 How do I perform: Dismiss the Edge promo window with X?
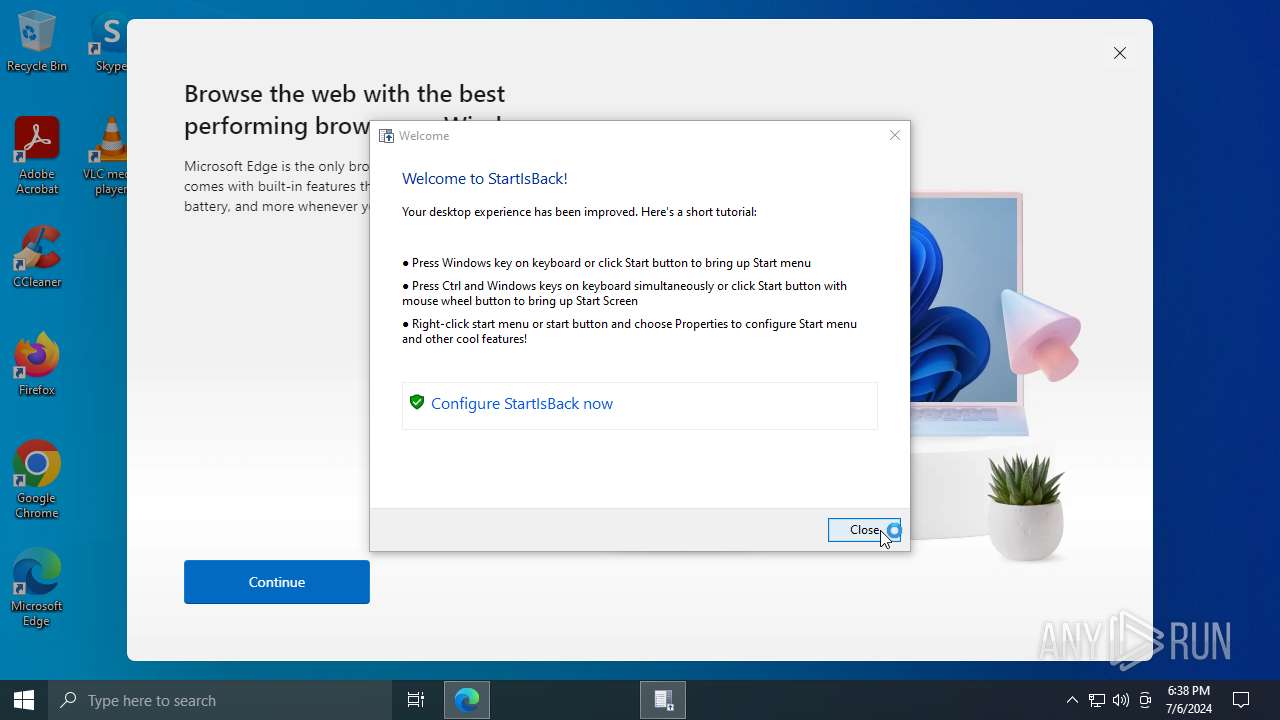[x=1120, y=53]
